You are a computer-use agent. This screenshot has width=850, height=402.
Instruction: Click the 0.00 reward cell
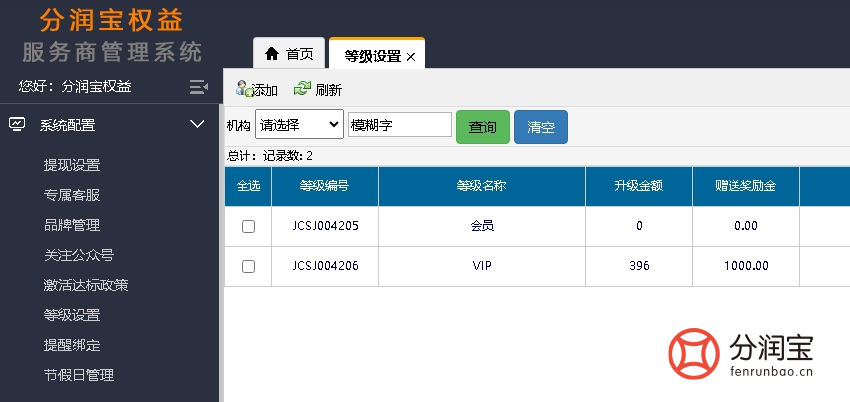[746, 226]
